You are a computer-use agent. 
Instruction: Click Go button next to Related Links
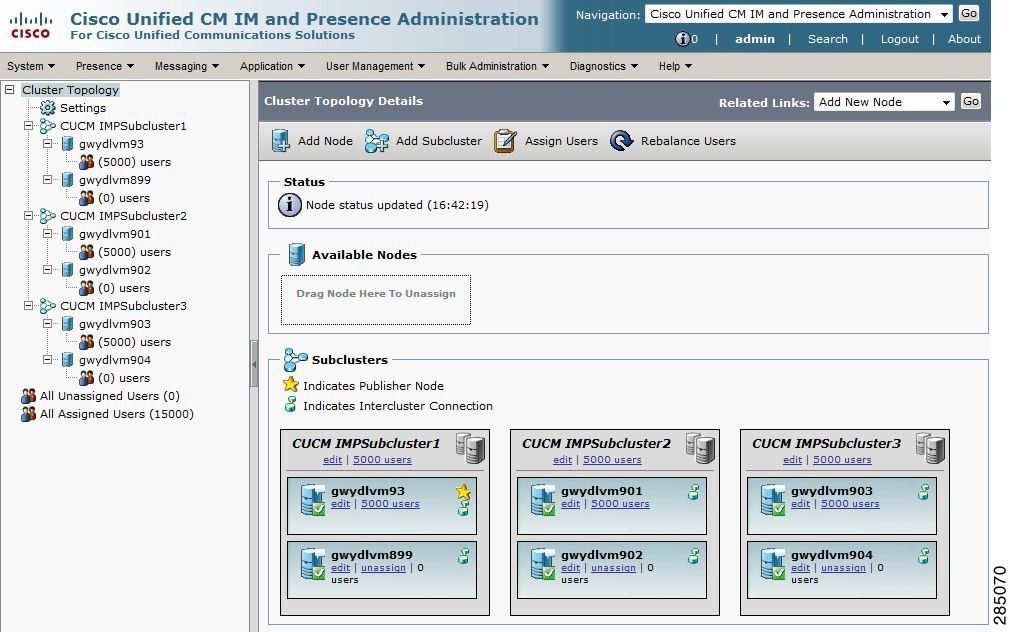pos(971,101)
